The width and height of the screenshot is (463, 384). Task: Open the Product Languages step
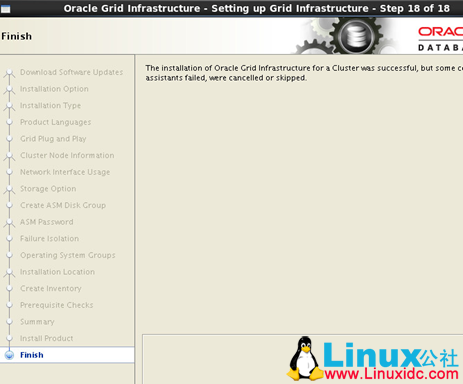(x=55, y=122)
